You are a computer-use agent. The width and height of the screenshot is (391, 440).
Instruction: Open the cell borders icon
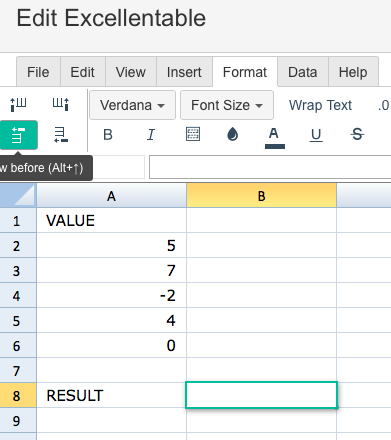[193, 134]
